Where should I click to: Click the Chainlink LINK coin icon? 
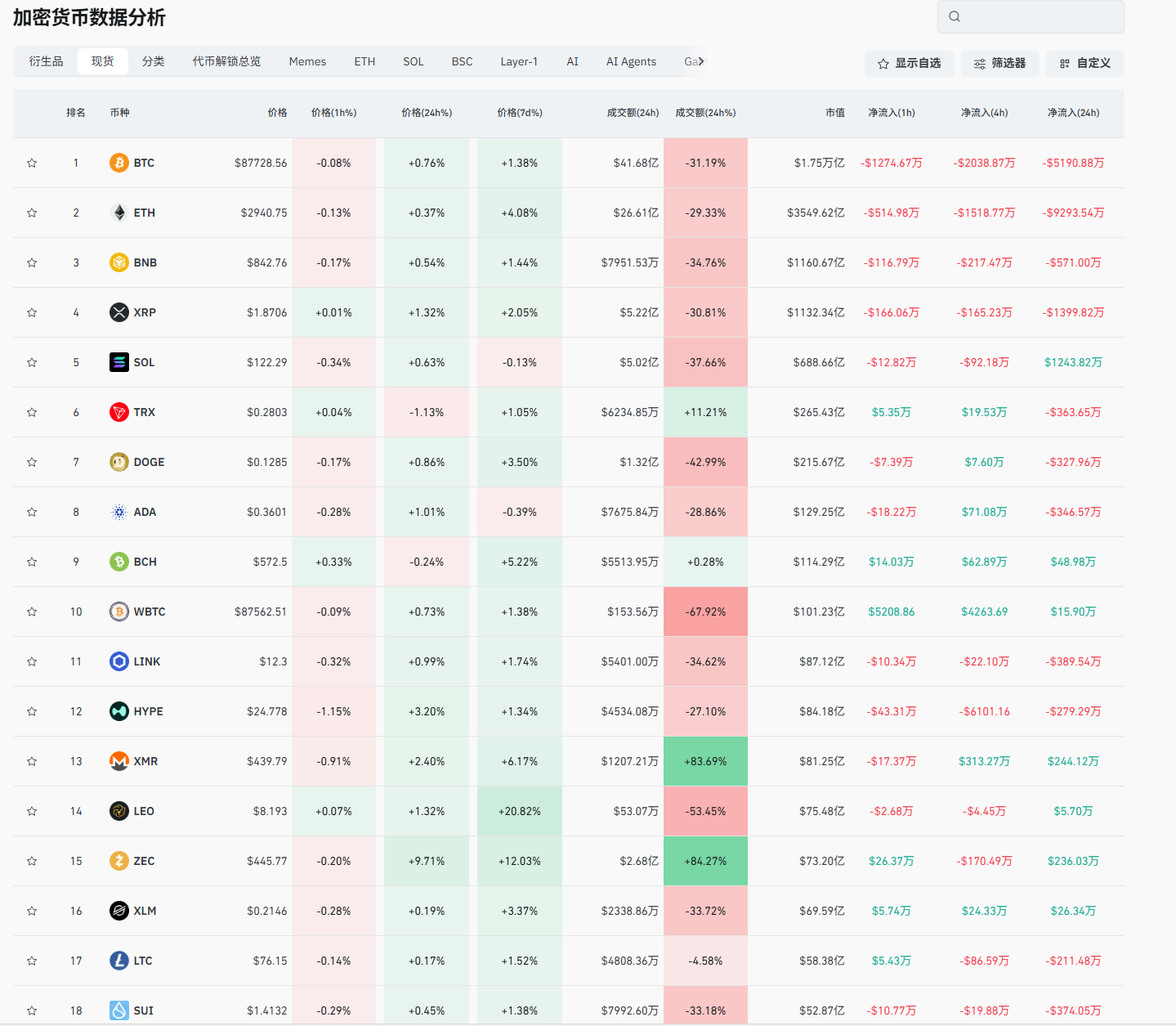(x=119, y=661)
